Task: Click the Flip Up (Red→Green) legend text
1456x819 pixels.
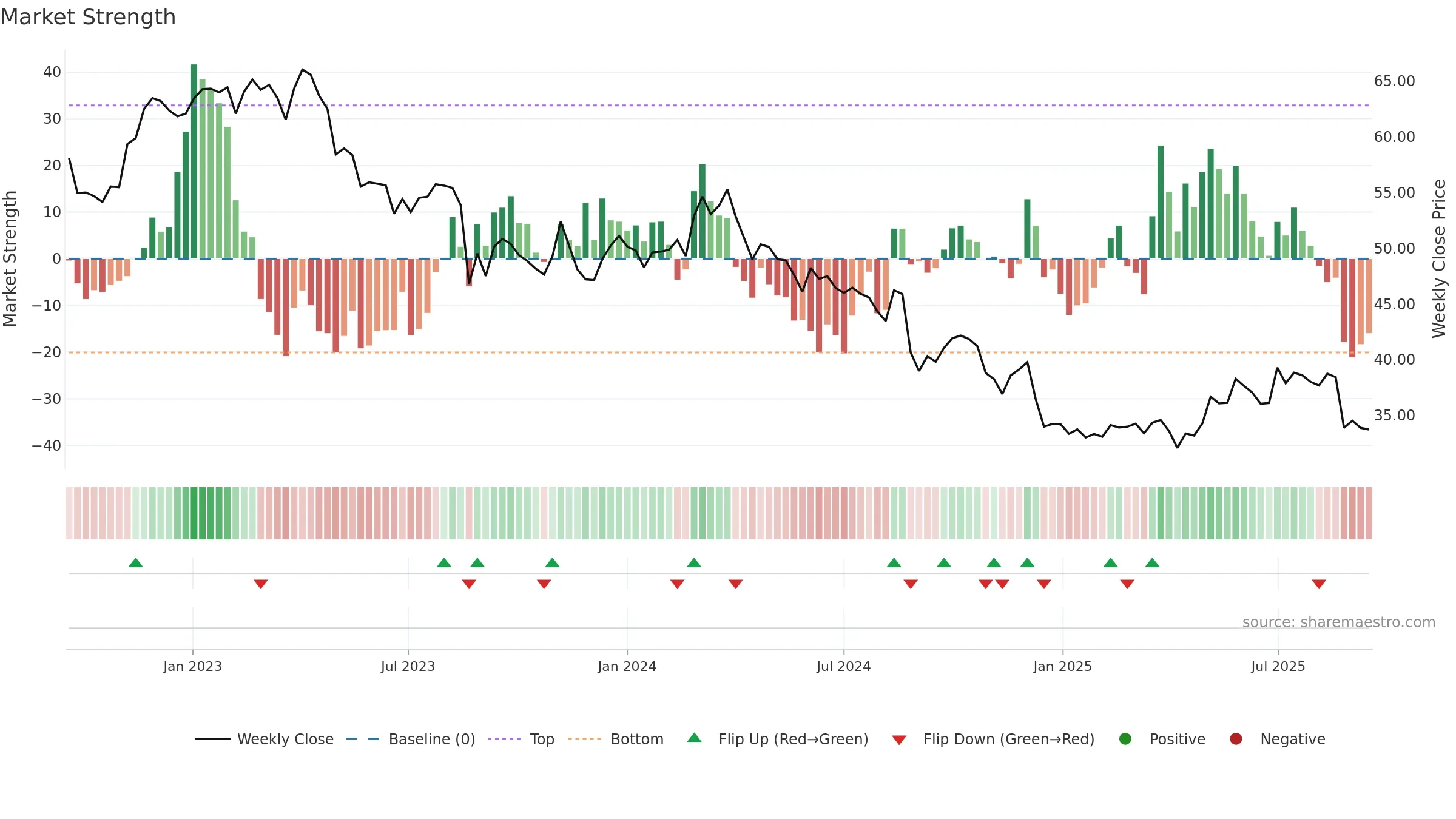Action: coord(794,739)
